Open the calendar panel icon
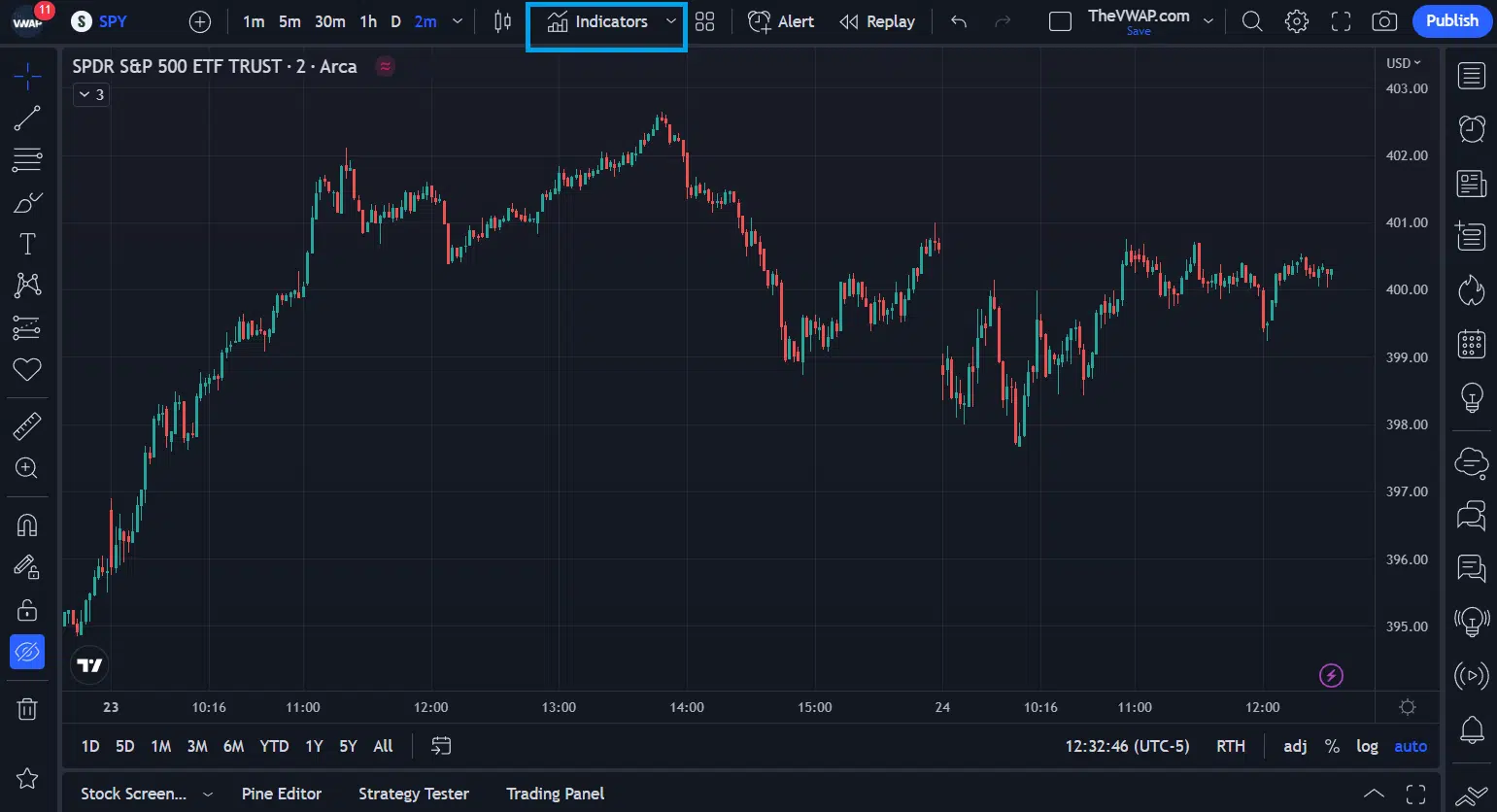1497x812 pixels. [x=1472, y=344]
